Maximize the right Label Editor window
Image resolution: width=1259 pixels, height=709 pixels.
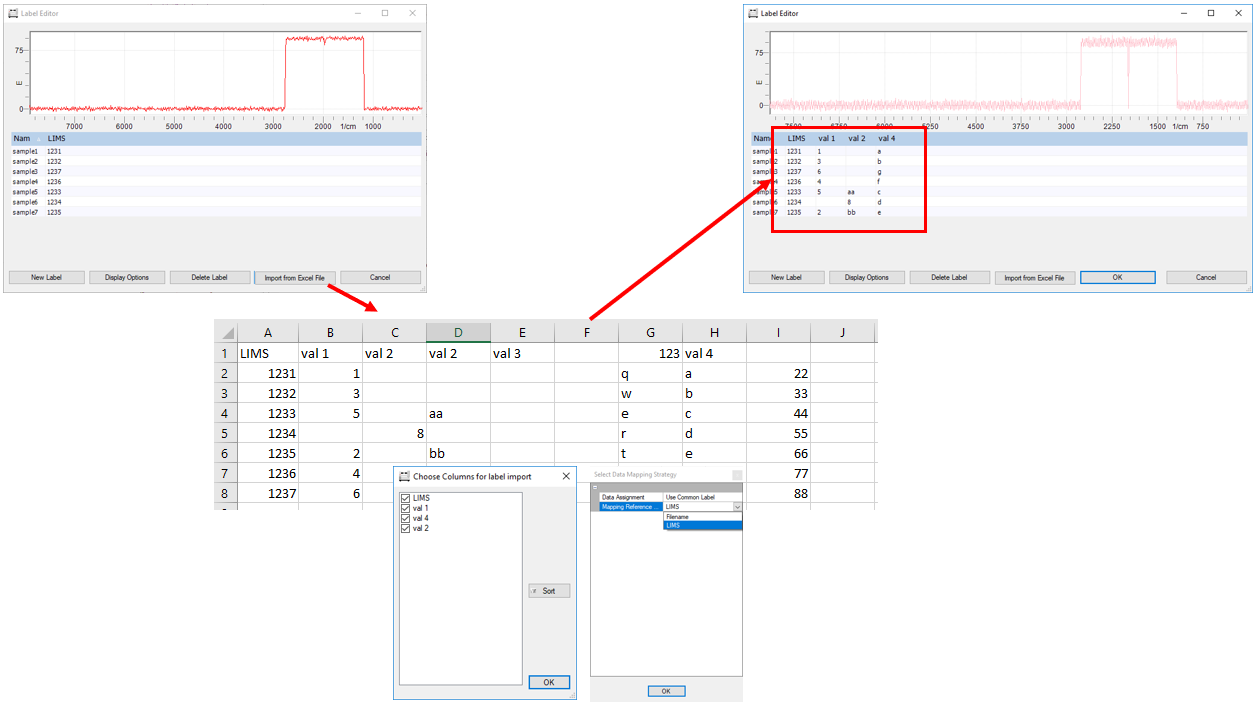tap(1211, 14)
